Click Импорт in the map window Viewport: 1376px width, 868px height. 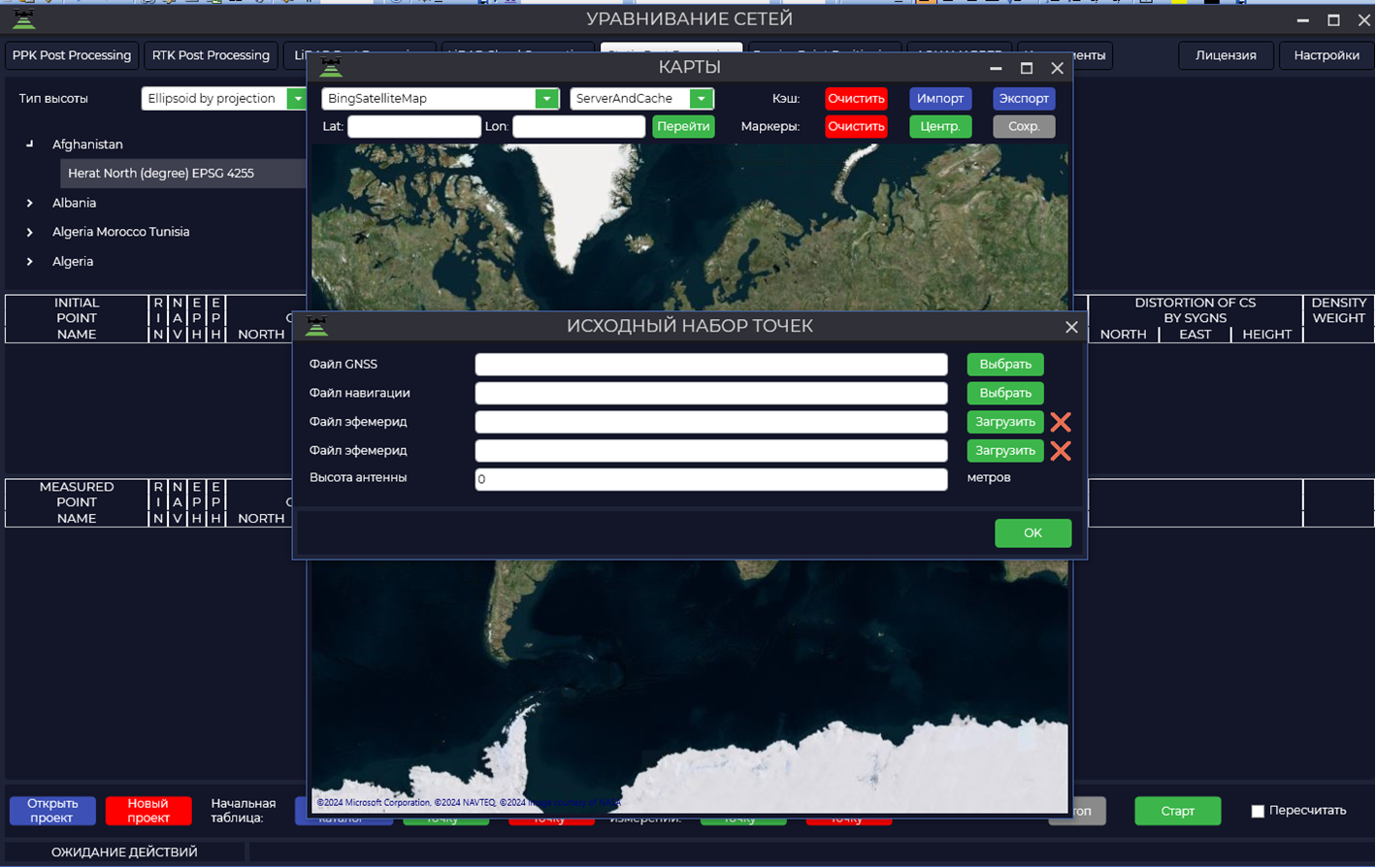coord(940,99)
